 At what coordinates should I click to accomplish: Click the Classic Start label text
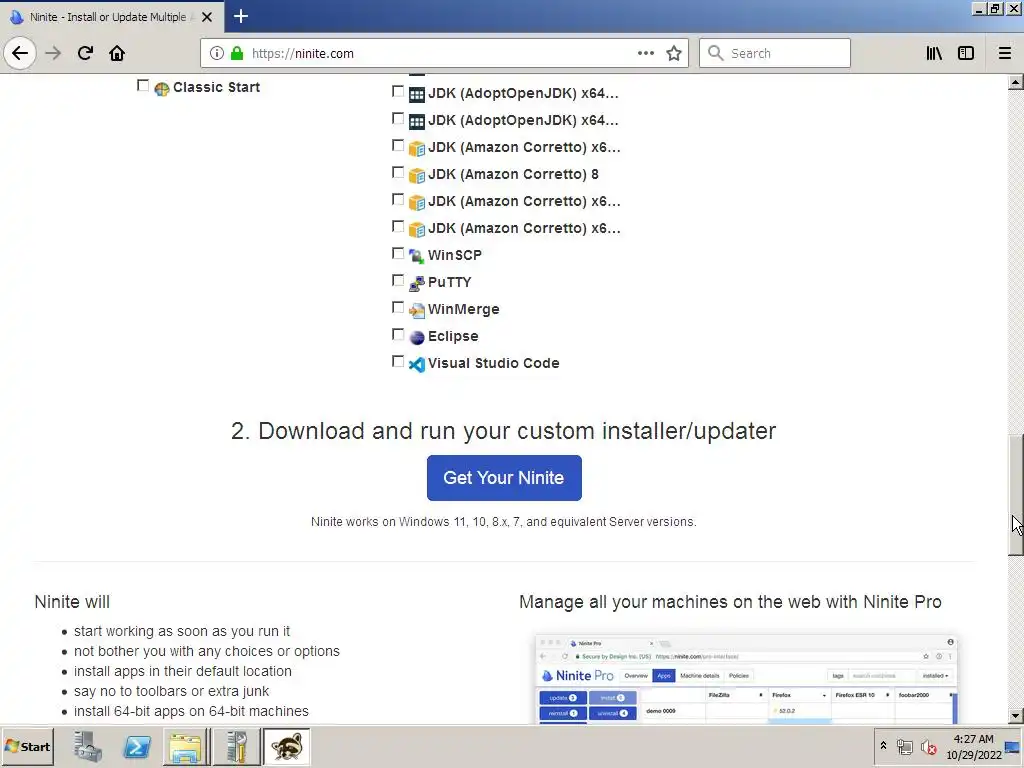[x=216, y=87]
